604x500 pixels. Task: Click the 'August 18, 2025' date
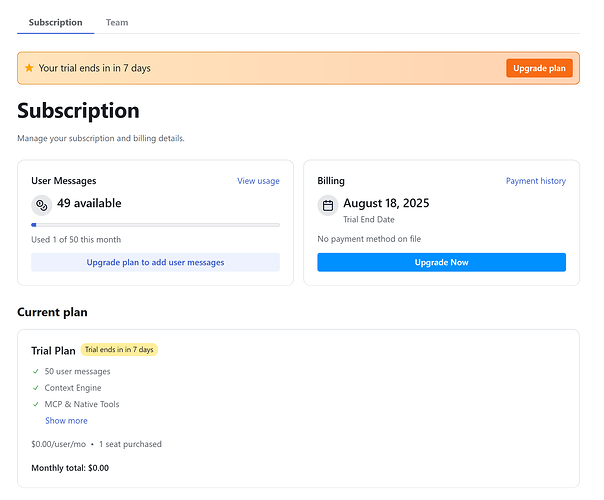point(386,203)
